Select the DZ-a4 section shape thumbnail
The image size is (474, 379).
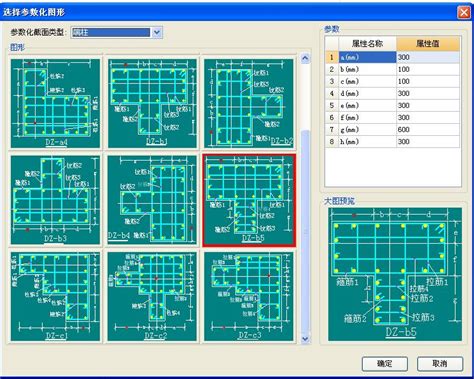pos(55,103)
